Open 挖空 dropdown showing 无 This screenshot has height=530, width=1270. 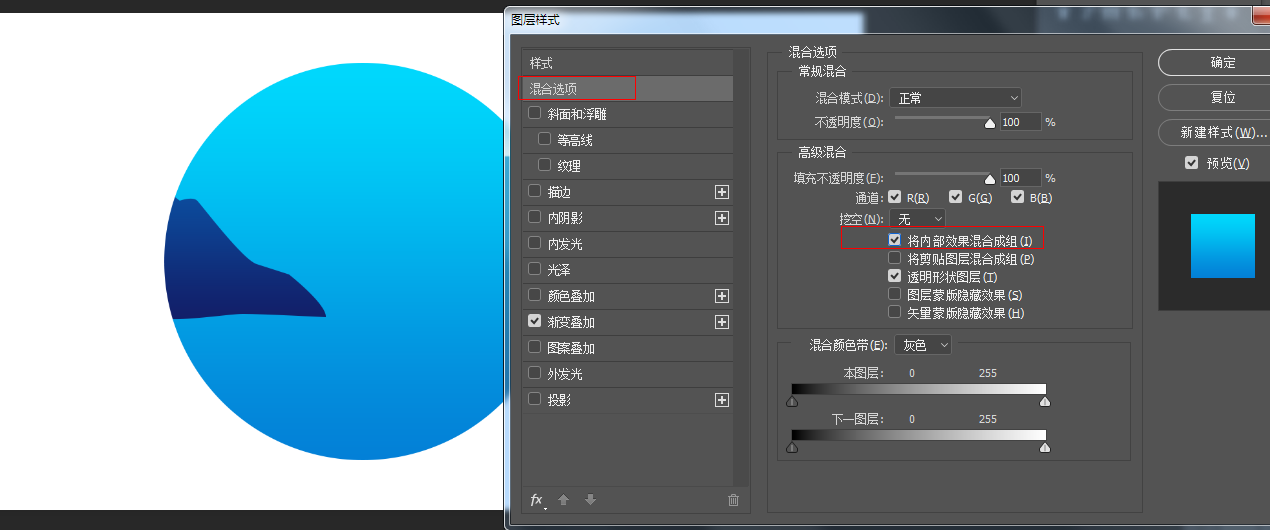917,219
